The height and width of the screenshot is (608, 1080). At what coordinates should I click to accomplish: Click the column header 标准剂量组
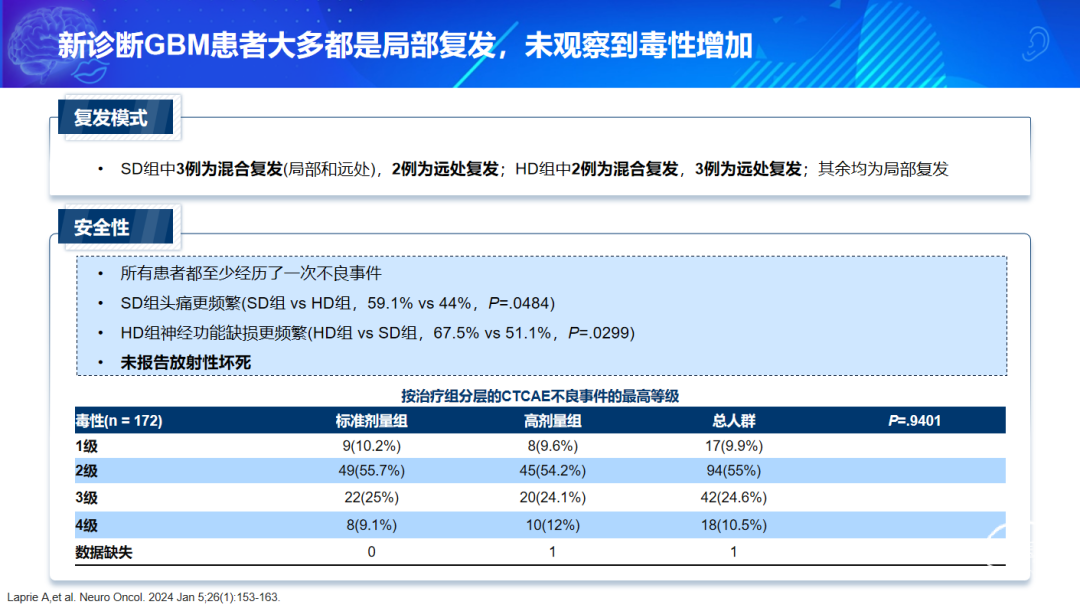(x=371, y=421)
